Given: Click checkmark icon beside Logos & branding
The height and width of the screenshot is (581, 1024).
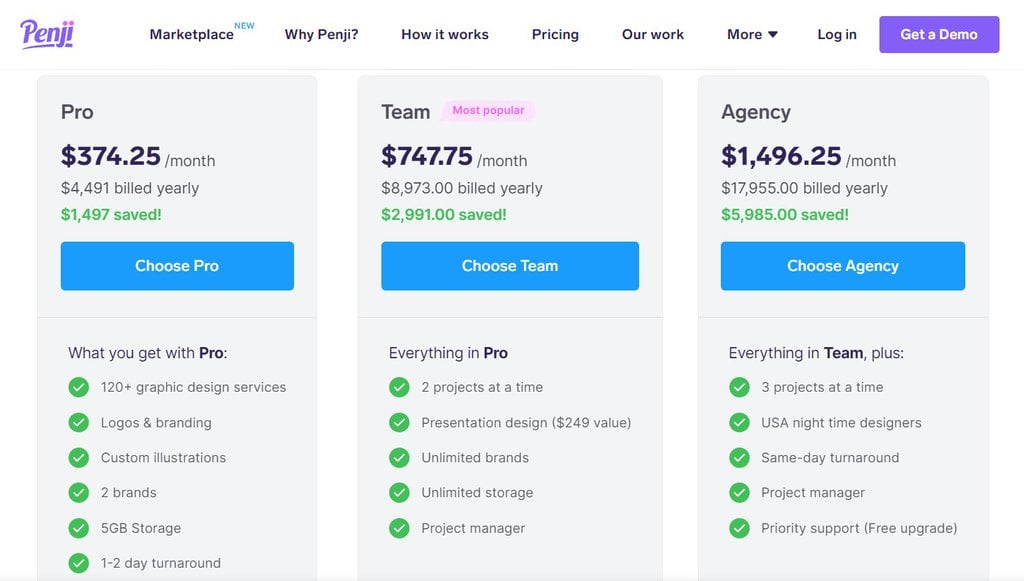Looking at the screenshot, I should (x=79, y=422).
